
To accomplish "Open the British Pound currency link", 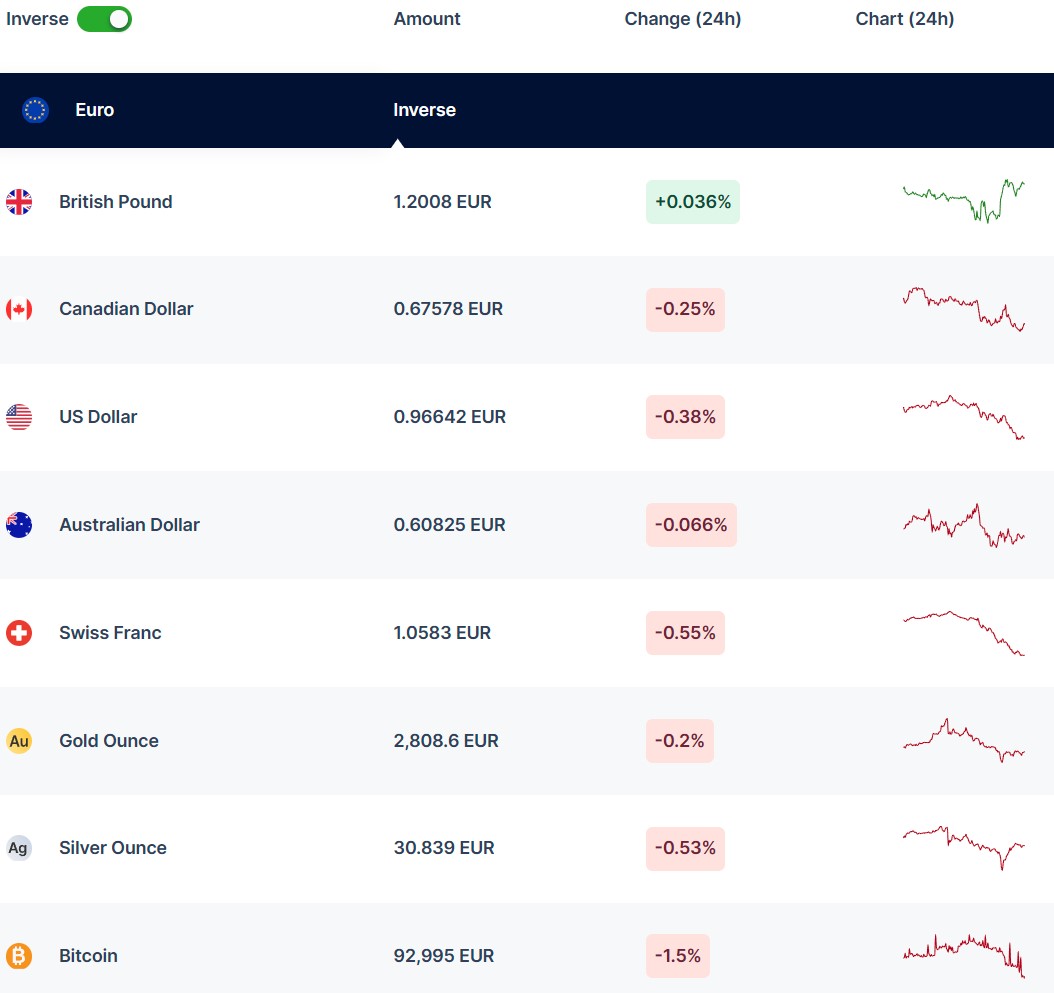I will 115,202.
